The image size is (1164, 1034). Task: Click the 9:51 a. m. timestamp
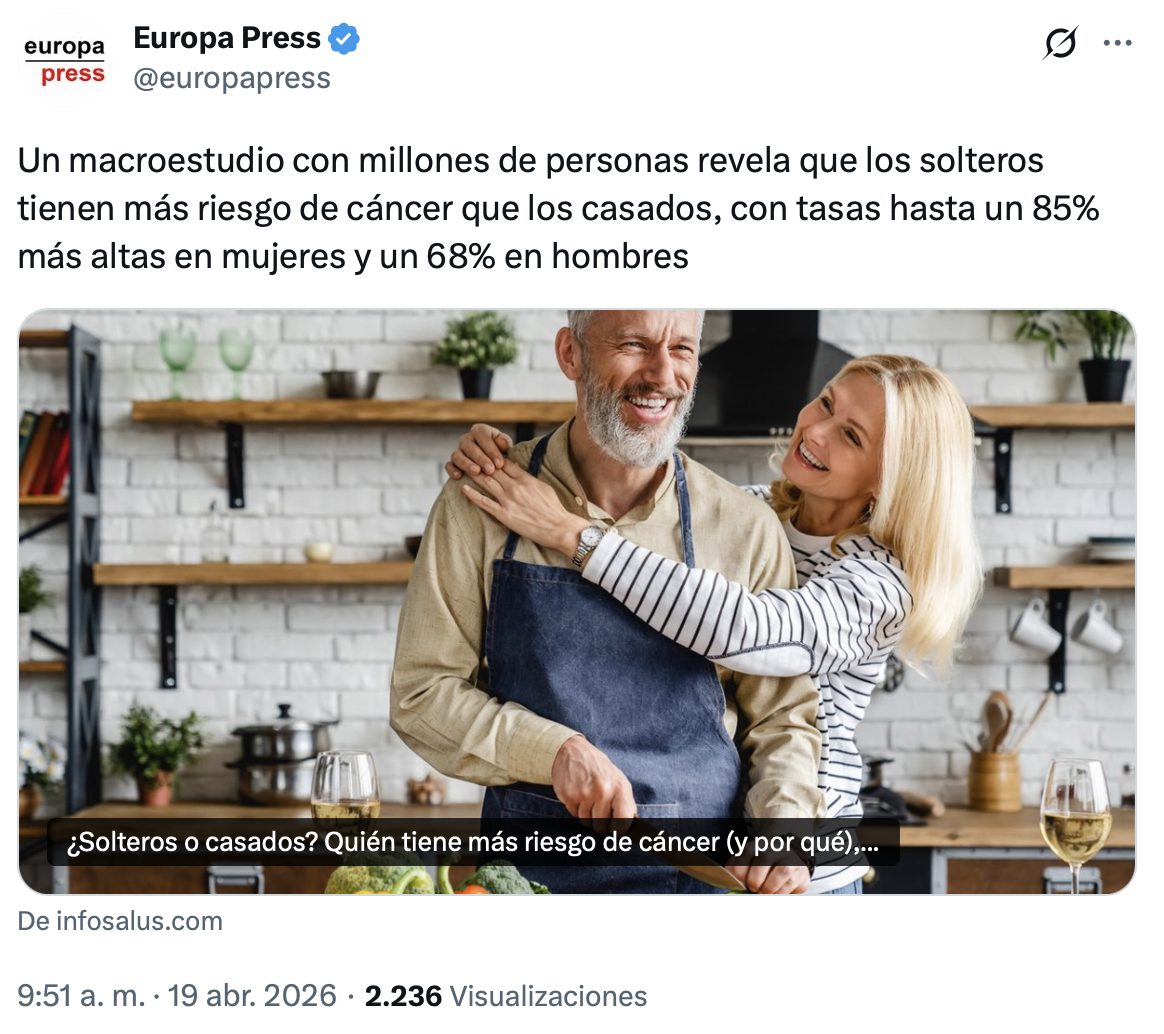coord(82,995)
